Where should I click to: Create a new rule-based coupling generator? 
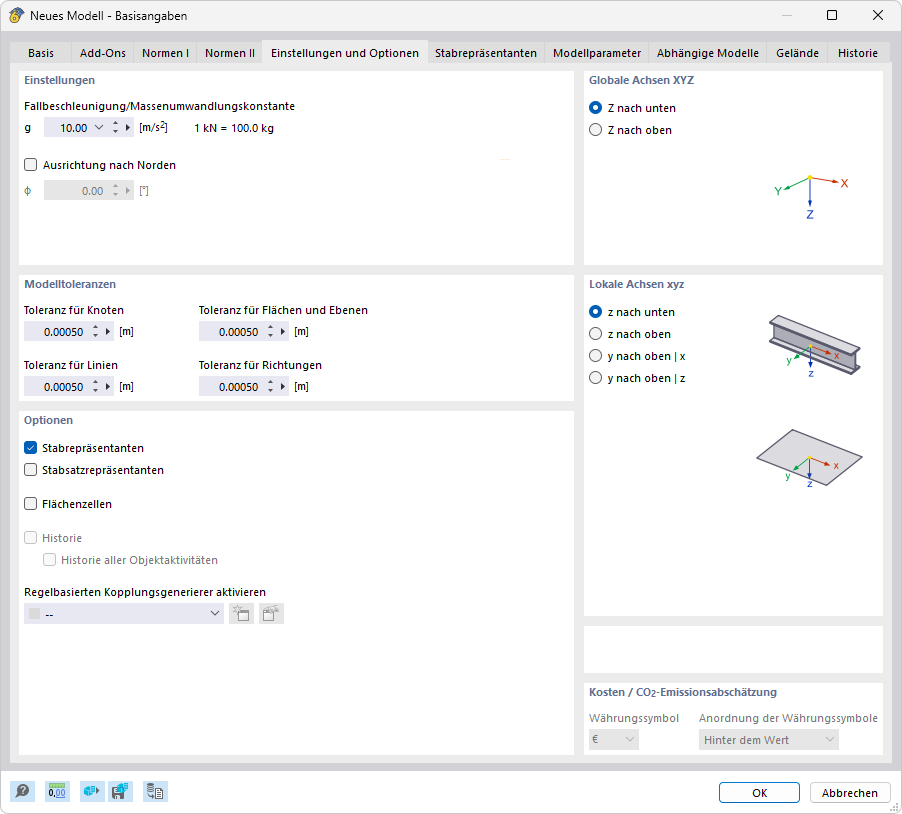(x=241, y=613)
